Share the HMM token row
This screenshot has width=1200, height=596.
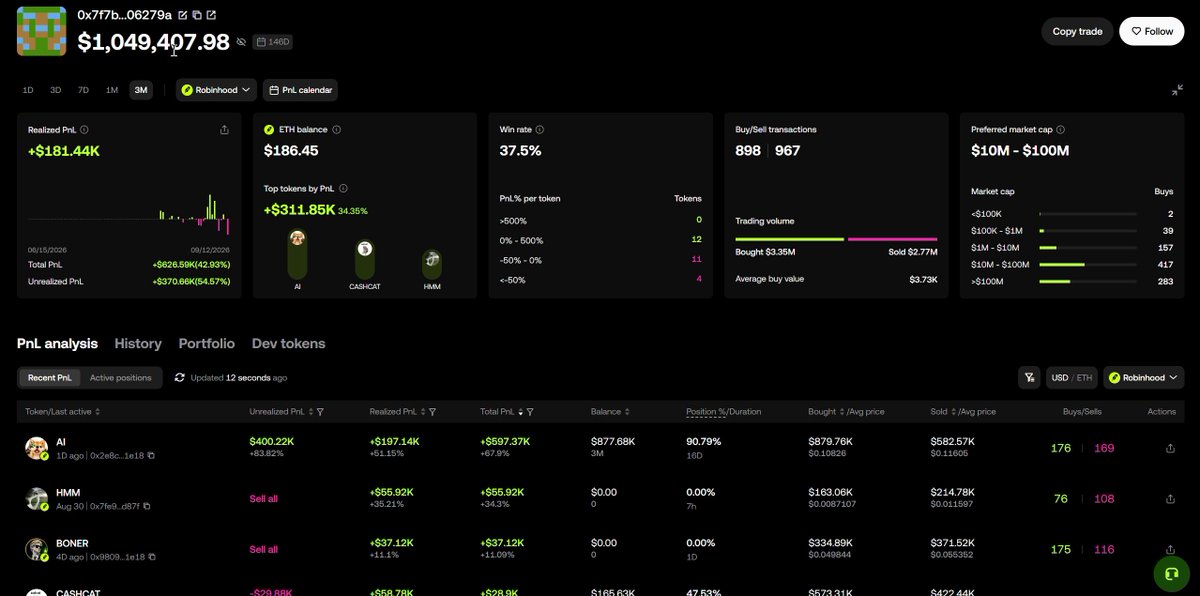pyautogui.click(x=1170, y=499)
